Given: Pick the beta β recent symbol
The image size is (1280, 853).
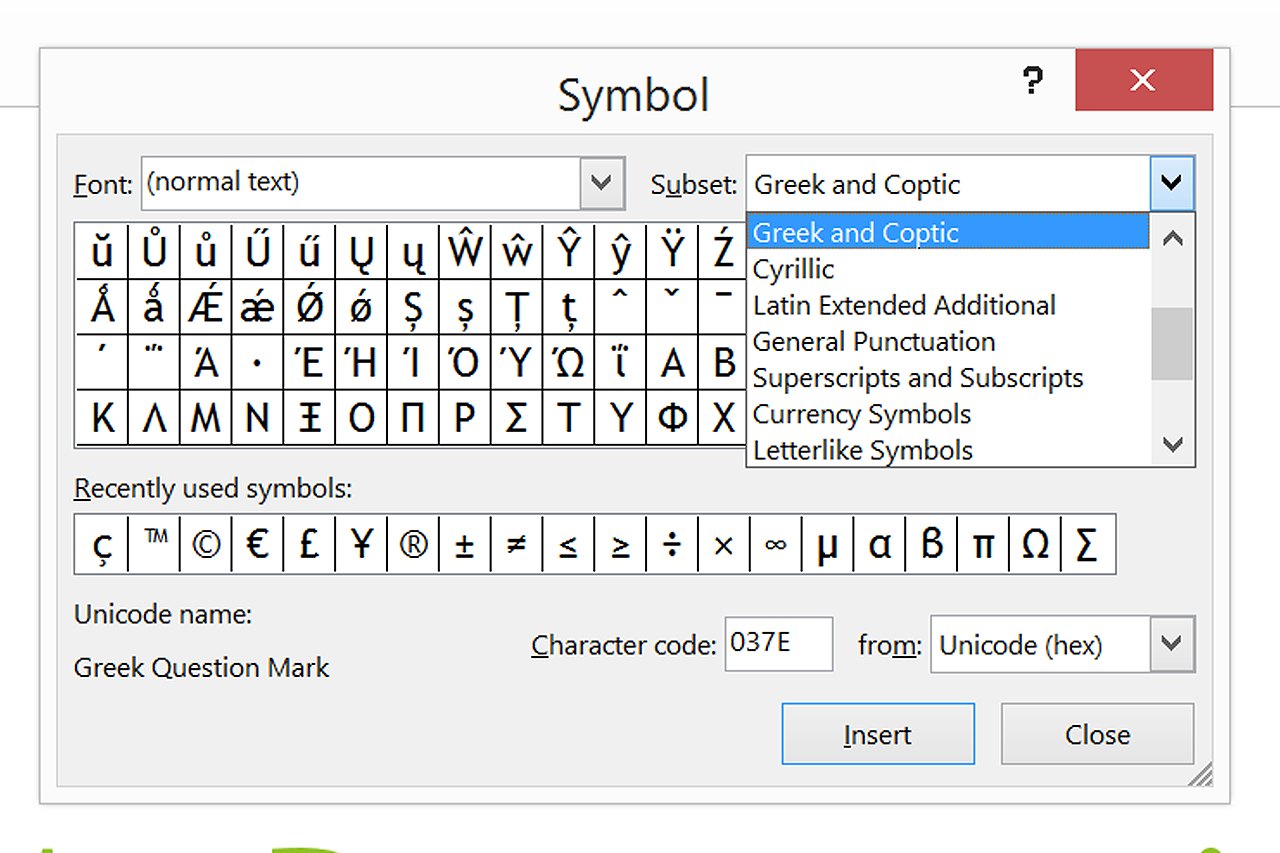Looking at the screenshot, I should pos(932,544).
